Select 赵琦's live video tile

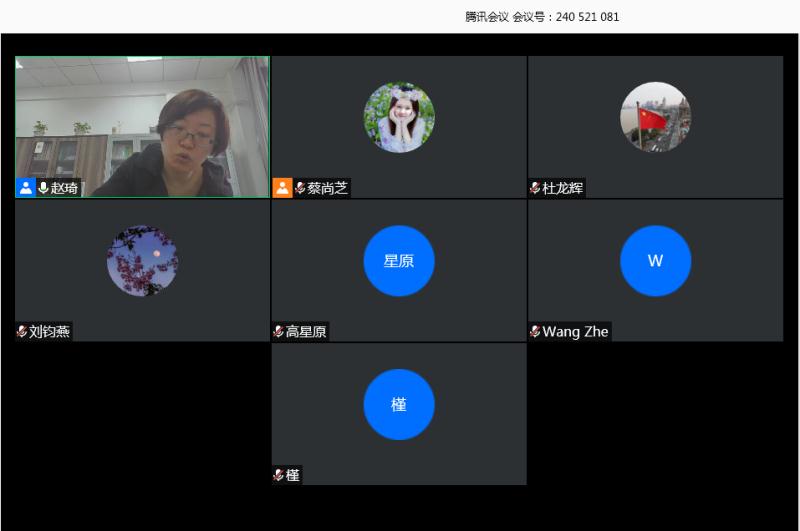[x=142, y=127]
